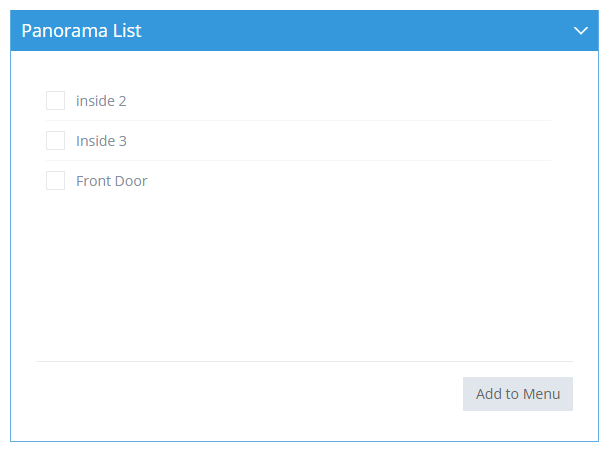The width and height of the screenshot is (609, 453).
Task: Mark the second panorama item's checkbox
Action: point(56,141)
